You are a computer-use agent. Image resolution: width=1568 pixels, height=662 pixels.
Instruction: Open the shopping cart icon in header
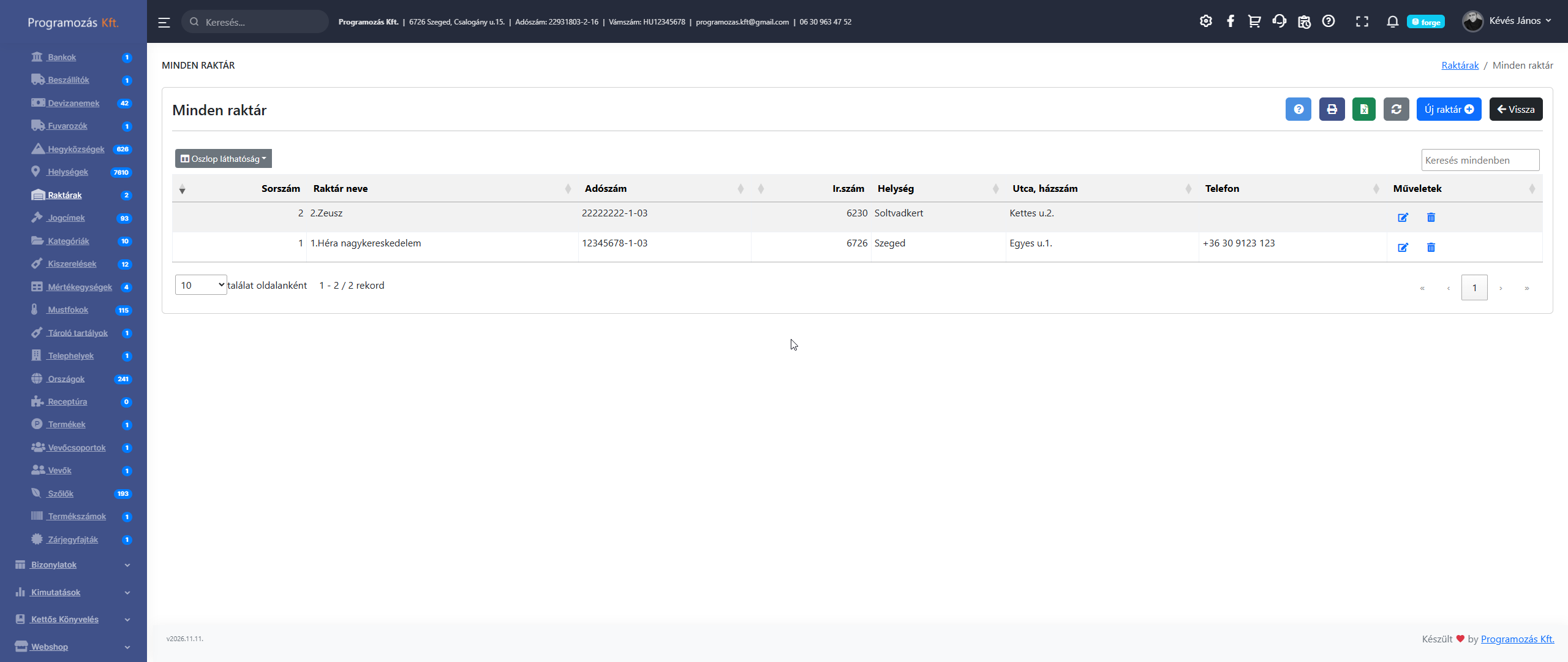(x=1254, y=21)
